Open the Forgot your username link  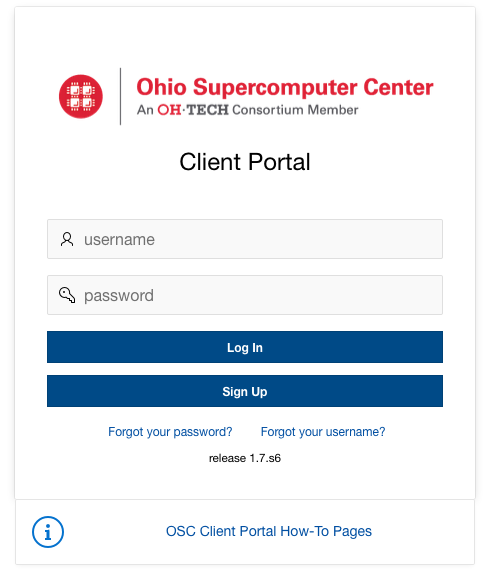323,432
